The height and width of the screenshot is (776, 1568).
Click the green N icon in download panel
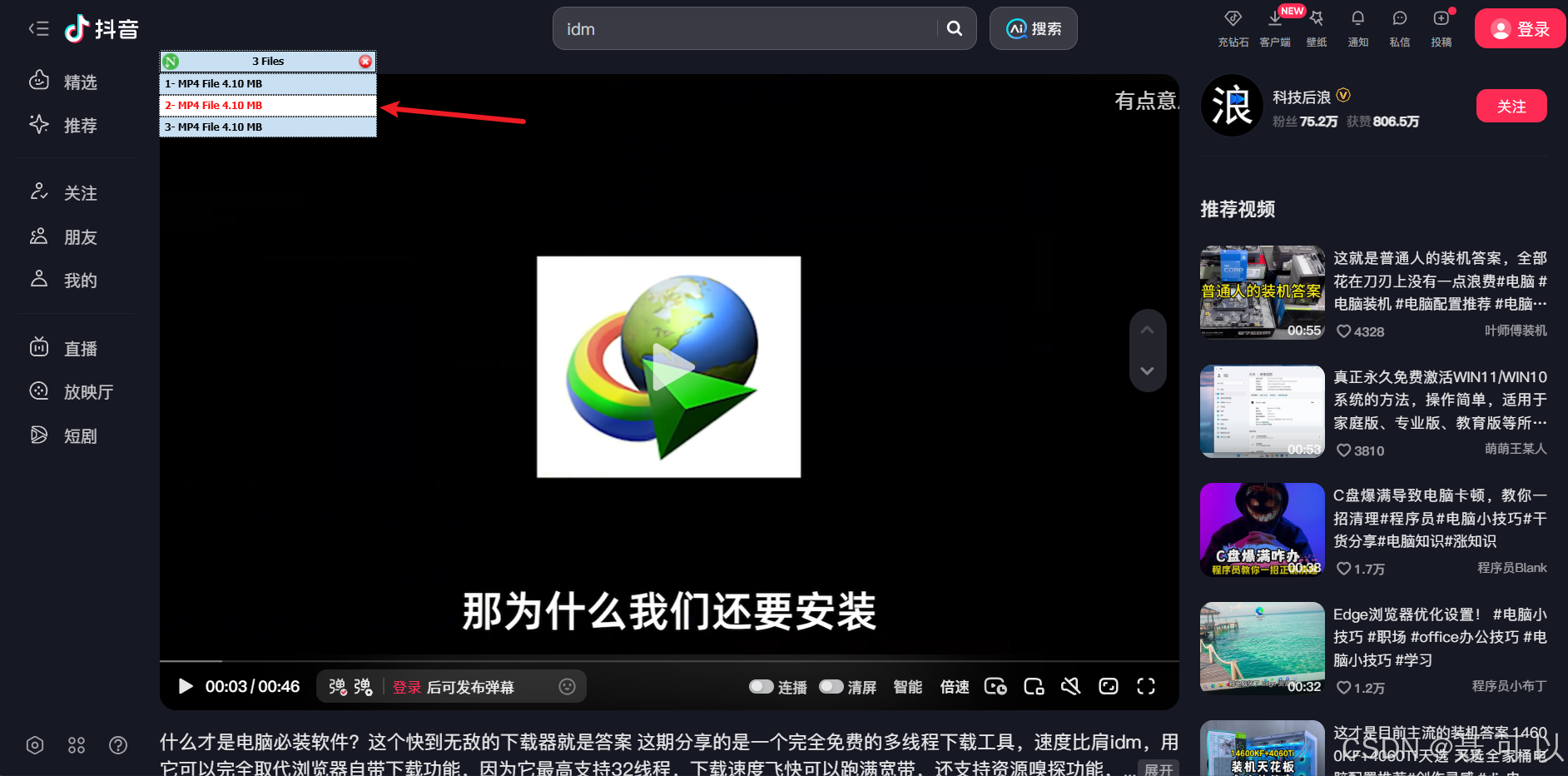pyautogui.click(x=171, y=62)
